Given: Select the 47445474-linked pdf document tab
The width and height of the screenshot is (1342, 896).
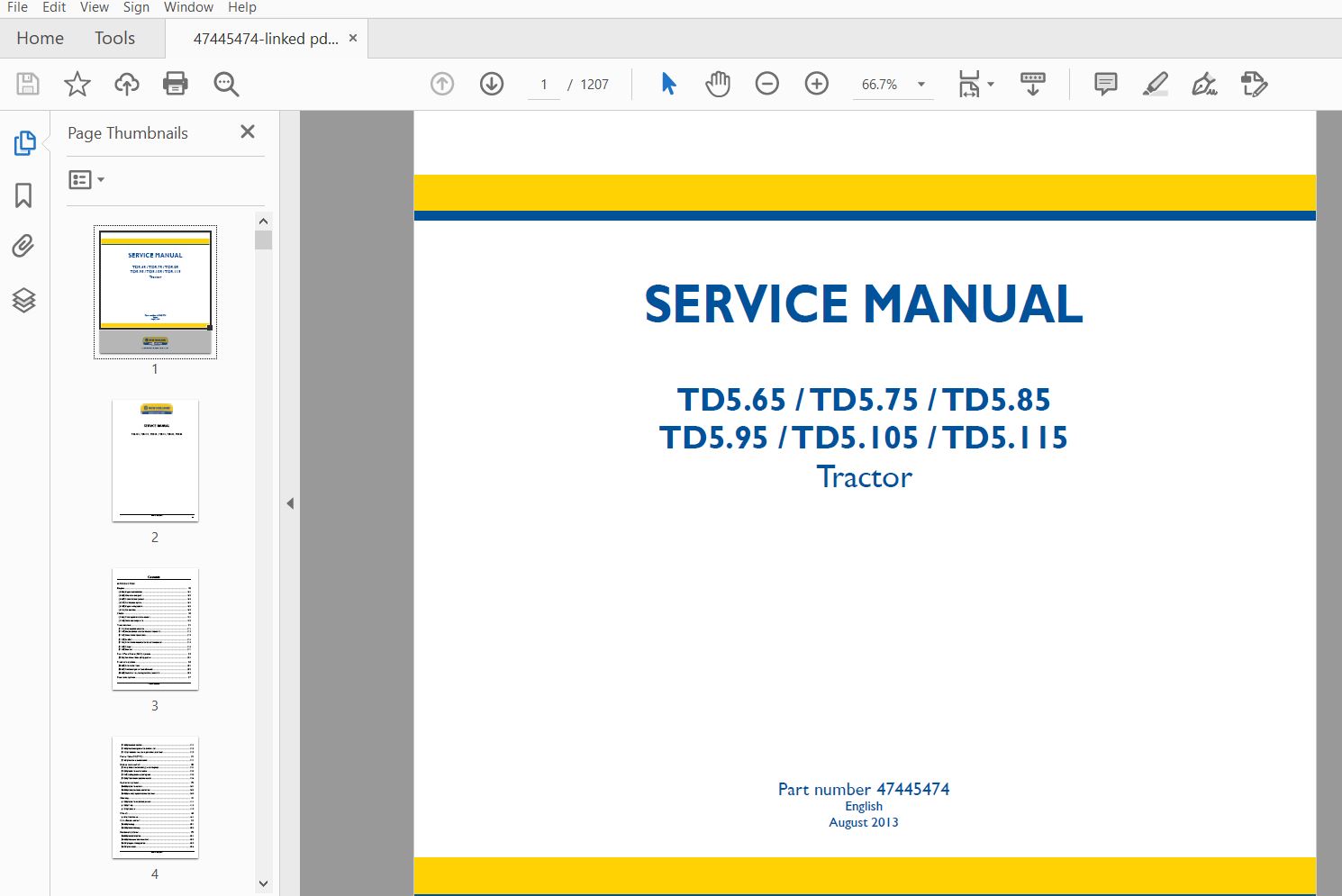Looking at the screenshot, I should click(266, 39).
